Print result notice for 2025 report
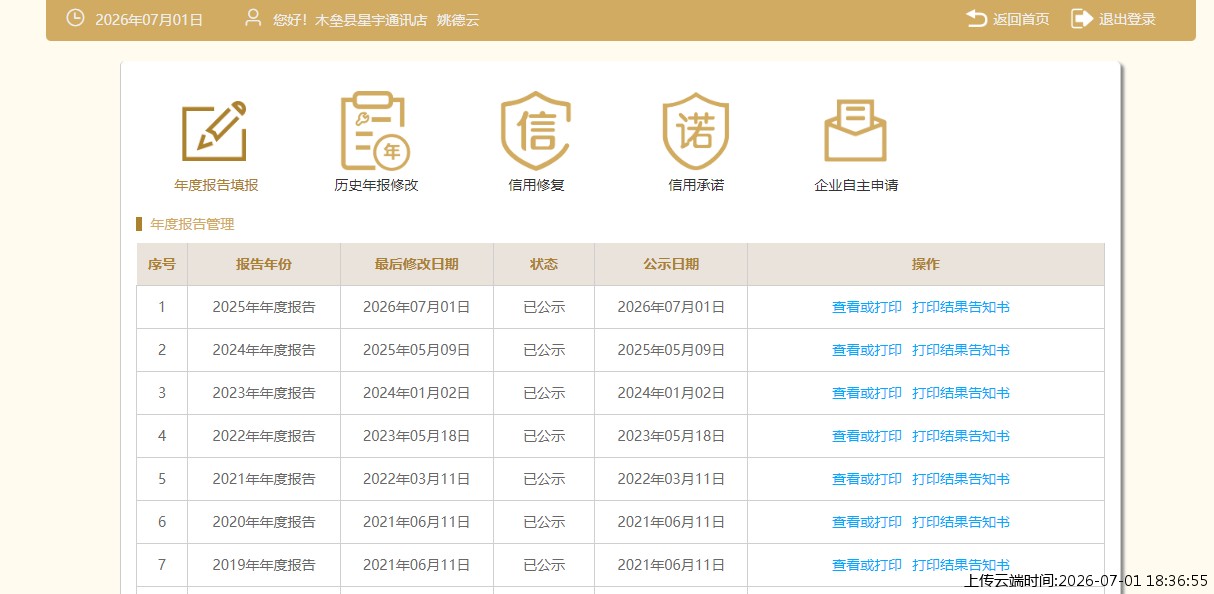Image resolution: width=1214 pixels, height=594 pixels. [961, 307]
